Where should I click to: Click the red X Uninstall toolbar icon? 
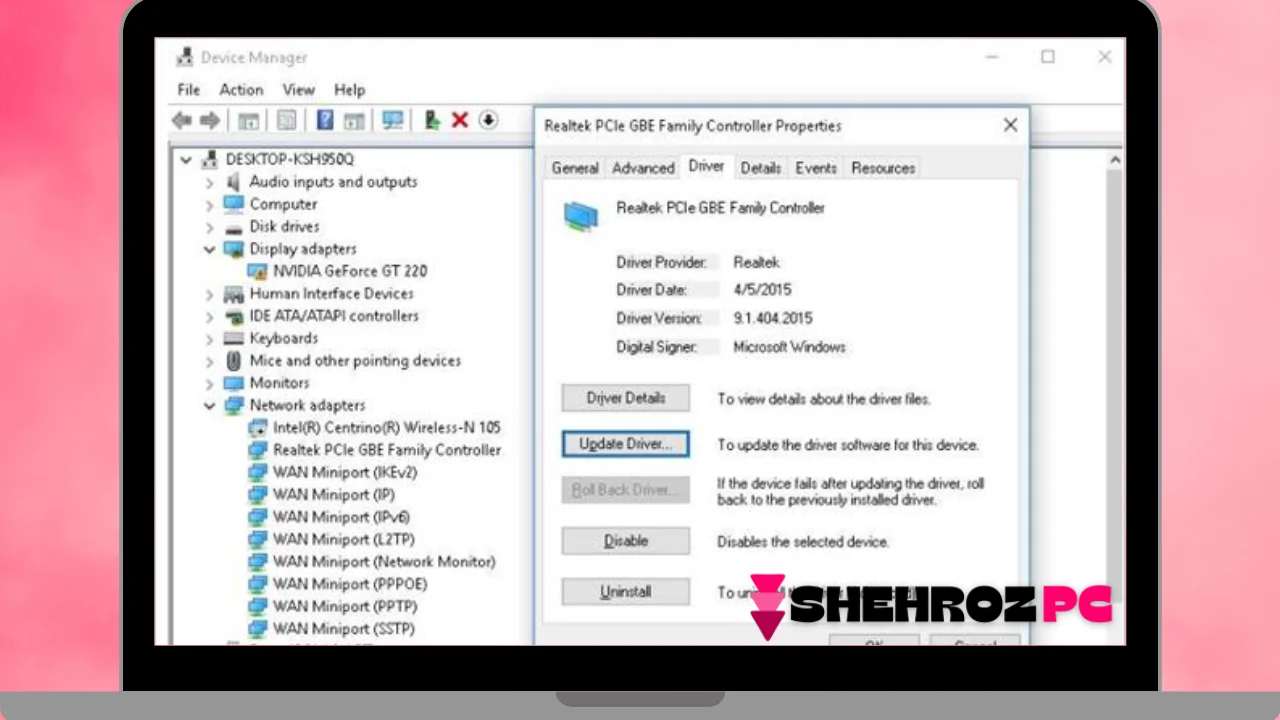pos(460,120)
